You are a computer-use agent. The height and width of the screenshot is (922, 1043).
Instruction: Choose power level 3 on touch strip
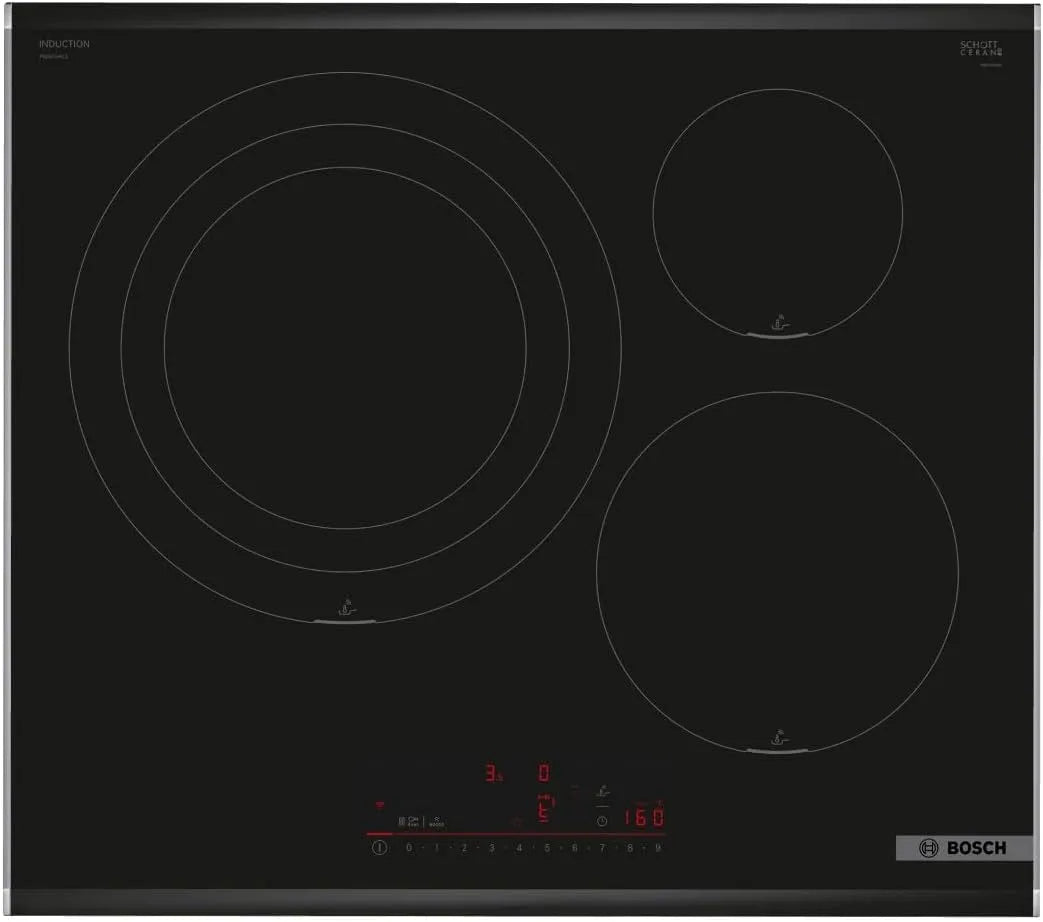point(492,847)
